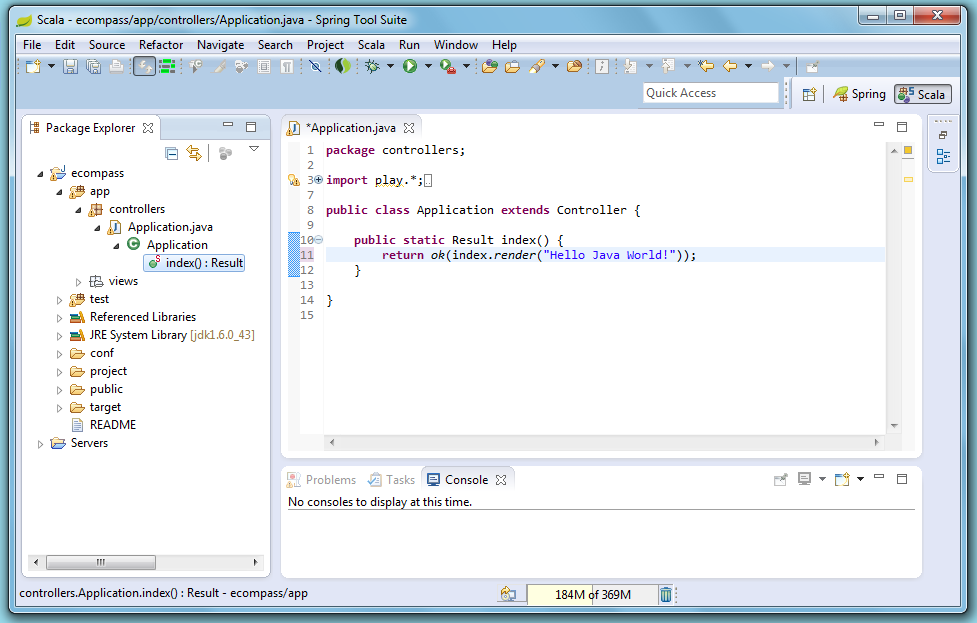Open a new Java perspective via toolbar icon

click(810, 93)
